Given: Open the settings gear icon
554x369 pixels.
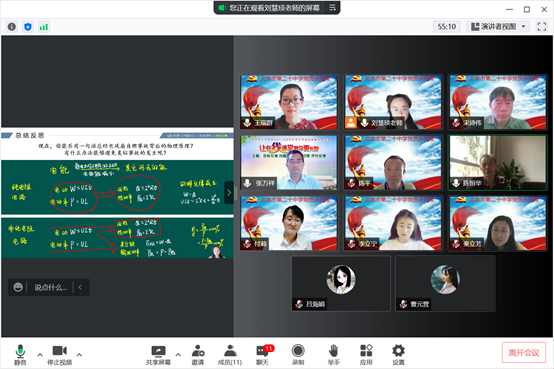Looking at the screenshot, I should tap(399, 355).
